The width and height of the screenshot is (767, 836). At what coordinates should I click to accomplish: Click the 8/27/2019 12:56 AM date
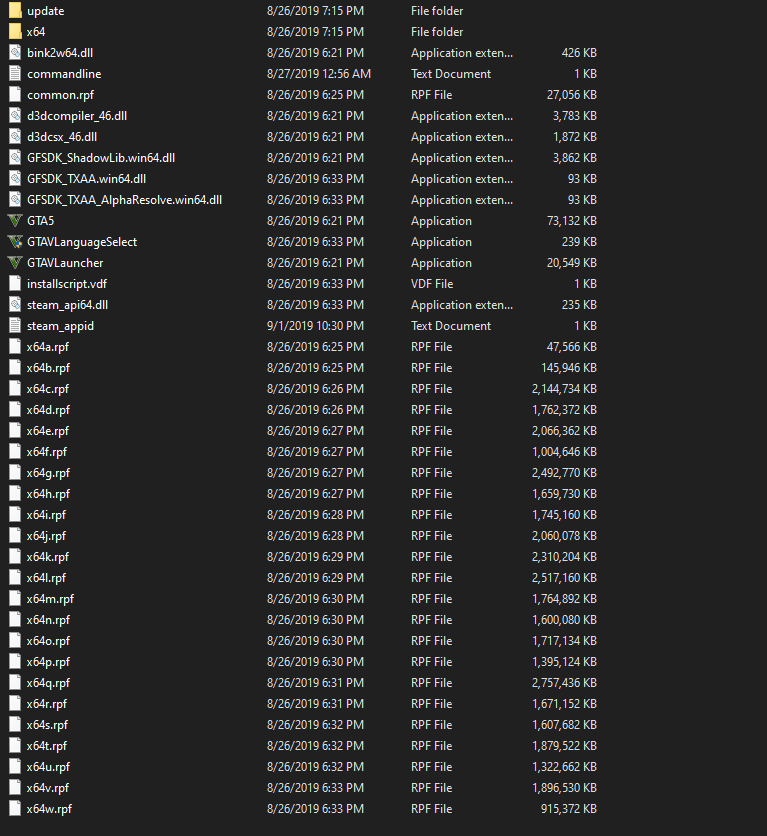tap(319, 74)
